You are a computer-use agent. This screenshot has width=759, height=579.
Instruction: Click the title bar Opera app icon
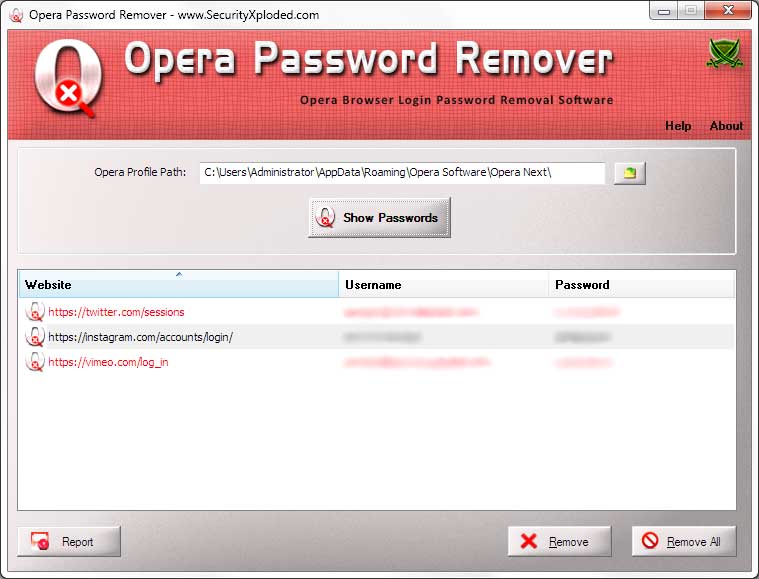tap(15, 15)
